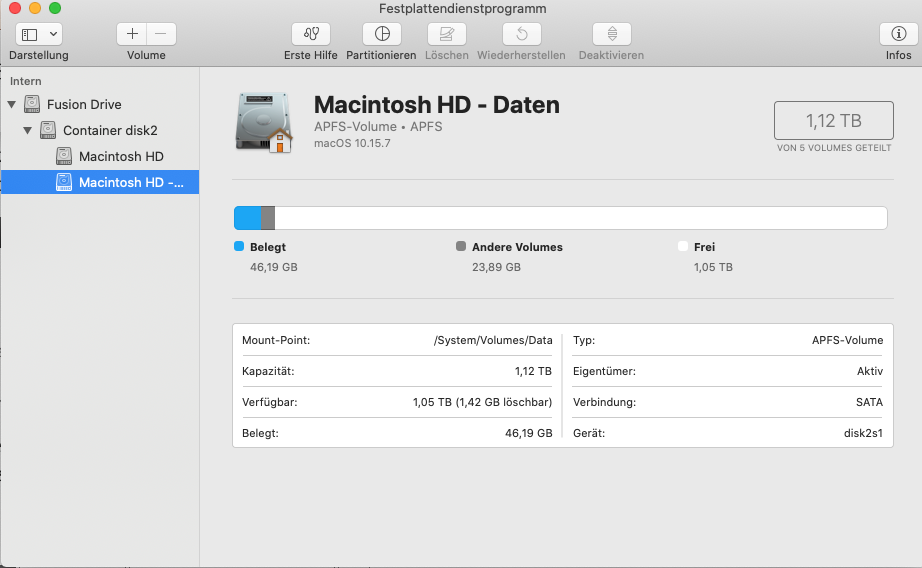922x568 pixels.
Task: Click the Löschen erase icon
Action: 446,34
